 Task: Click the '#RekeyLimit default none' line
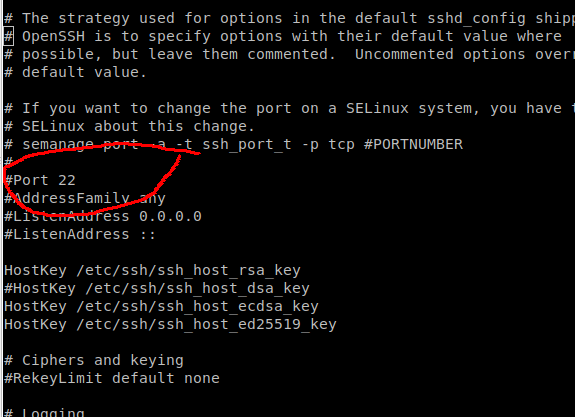click(112, 378)
